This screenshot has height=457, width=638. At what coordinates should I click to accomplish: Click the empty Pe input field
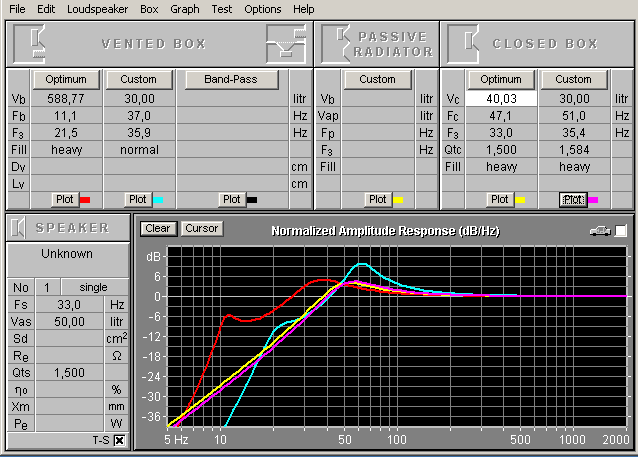[69, 424]
